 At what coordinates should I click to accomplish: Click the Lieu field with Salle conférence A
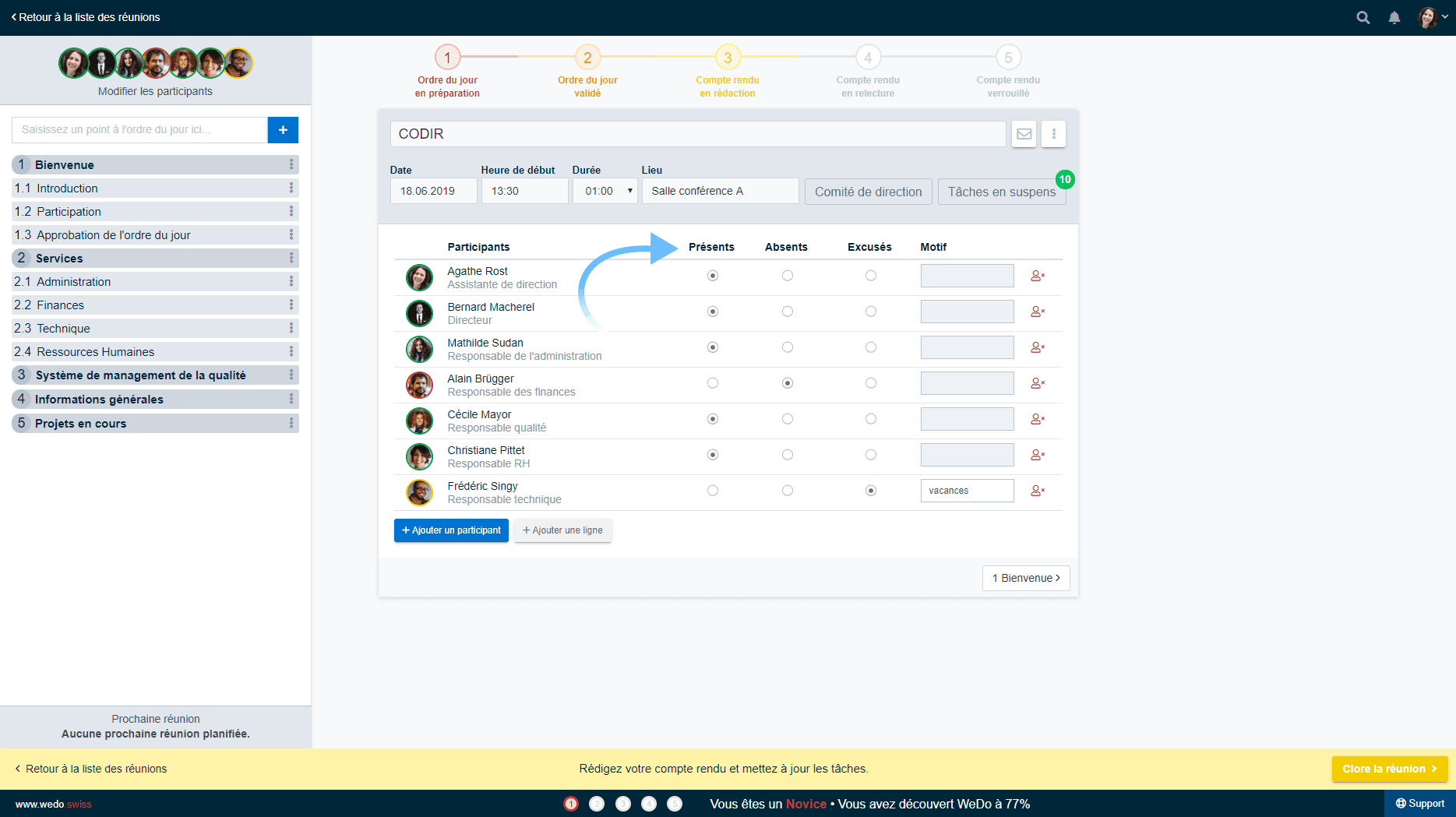pyautogui.click(x=719, y=191)
